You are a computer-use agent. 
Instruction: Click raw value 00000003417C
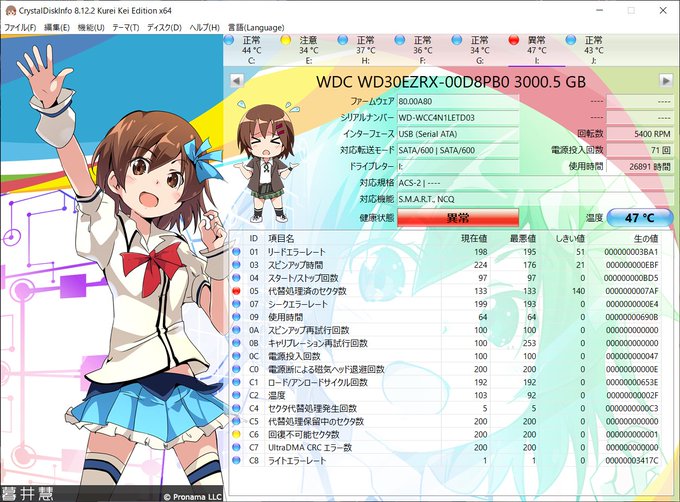point(631,460)
